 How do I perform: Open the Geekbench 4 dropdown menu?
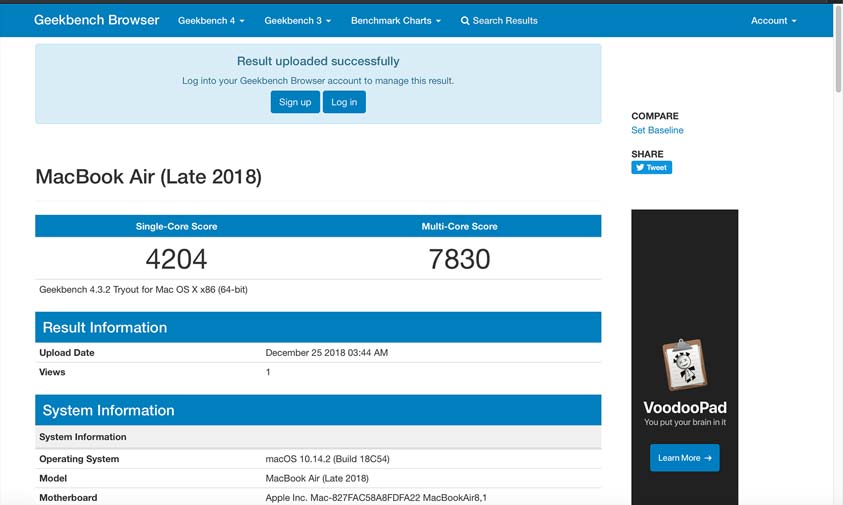[x=211, y=21]
